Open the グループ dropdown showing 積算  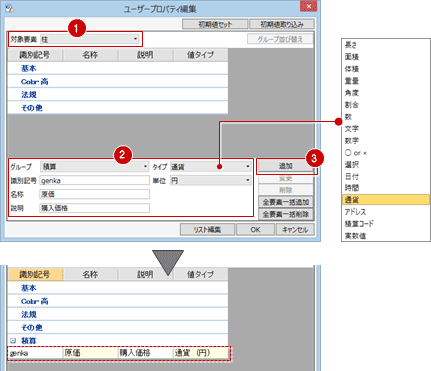[94, 166]
